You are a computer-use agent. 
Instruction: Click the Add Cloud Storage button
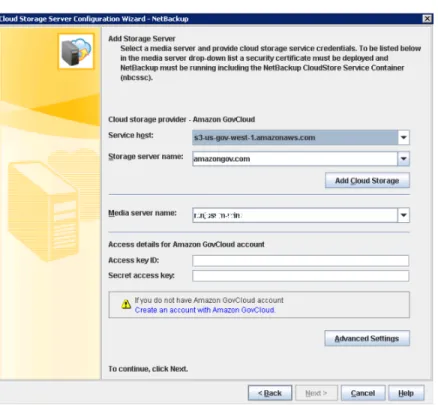click(367, 180)
